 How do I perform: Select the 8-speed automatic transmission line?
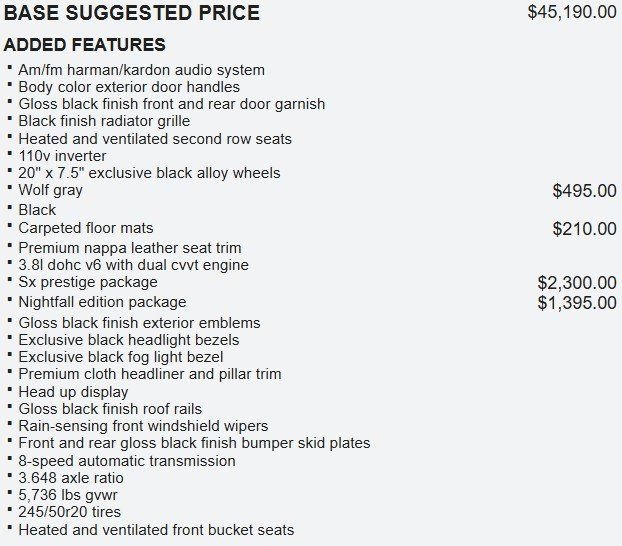click(127, 461)
